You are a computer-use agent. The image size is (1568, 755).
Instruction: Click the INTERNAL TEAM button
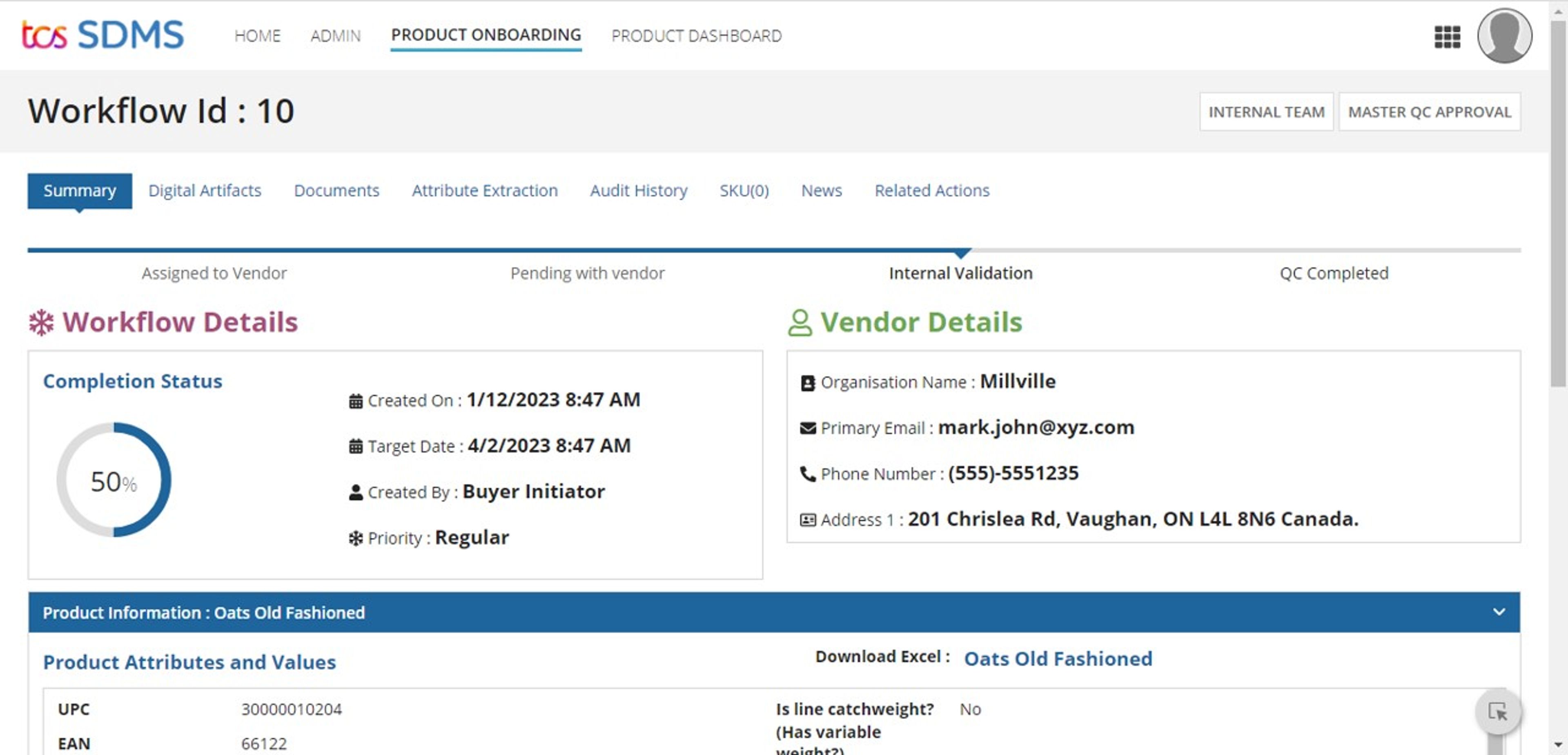pos(1266,112)
